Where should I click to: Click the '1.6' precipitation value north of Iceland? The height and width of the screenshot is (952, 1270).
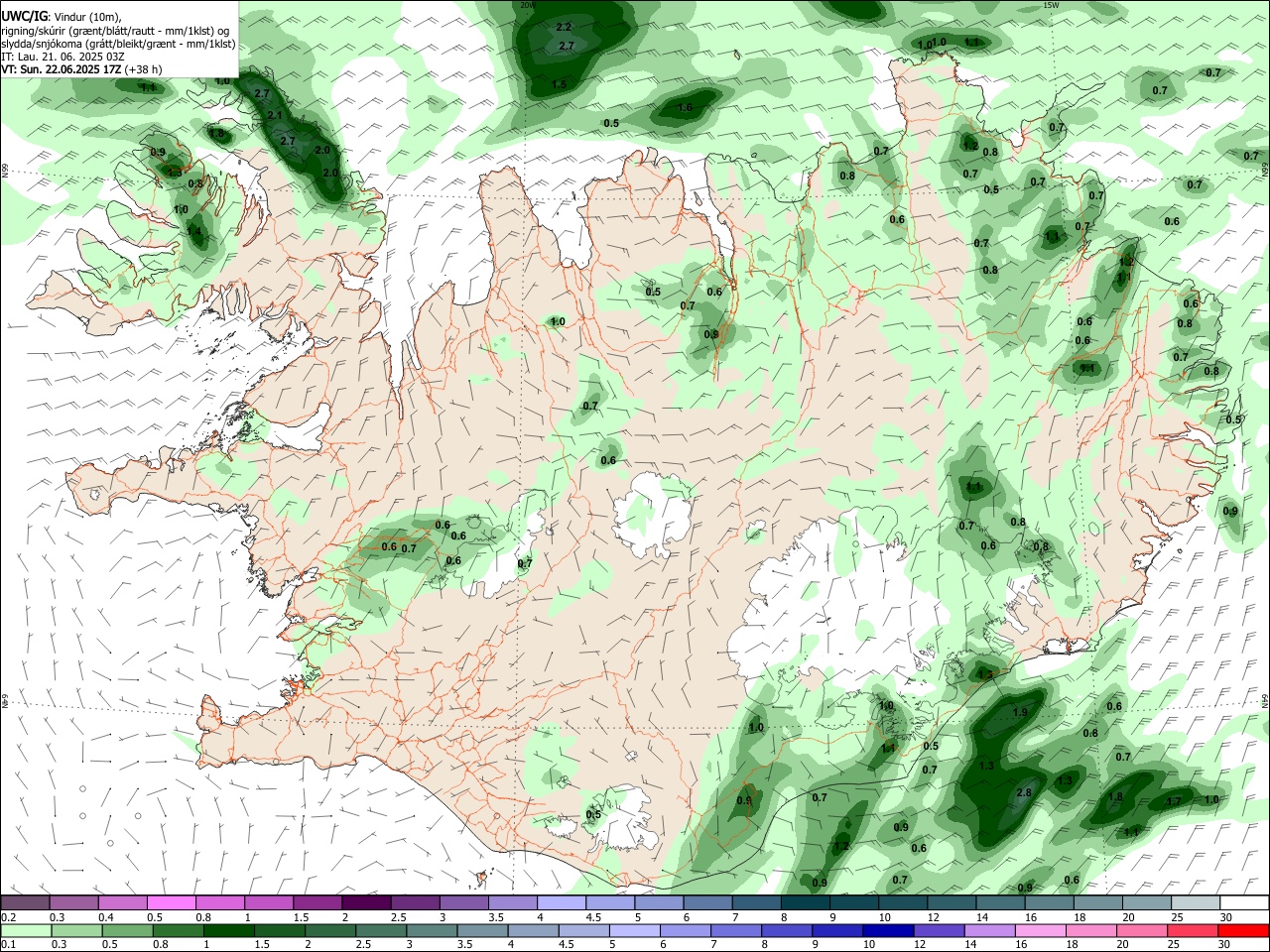(x=685, y=108)
